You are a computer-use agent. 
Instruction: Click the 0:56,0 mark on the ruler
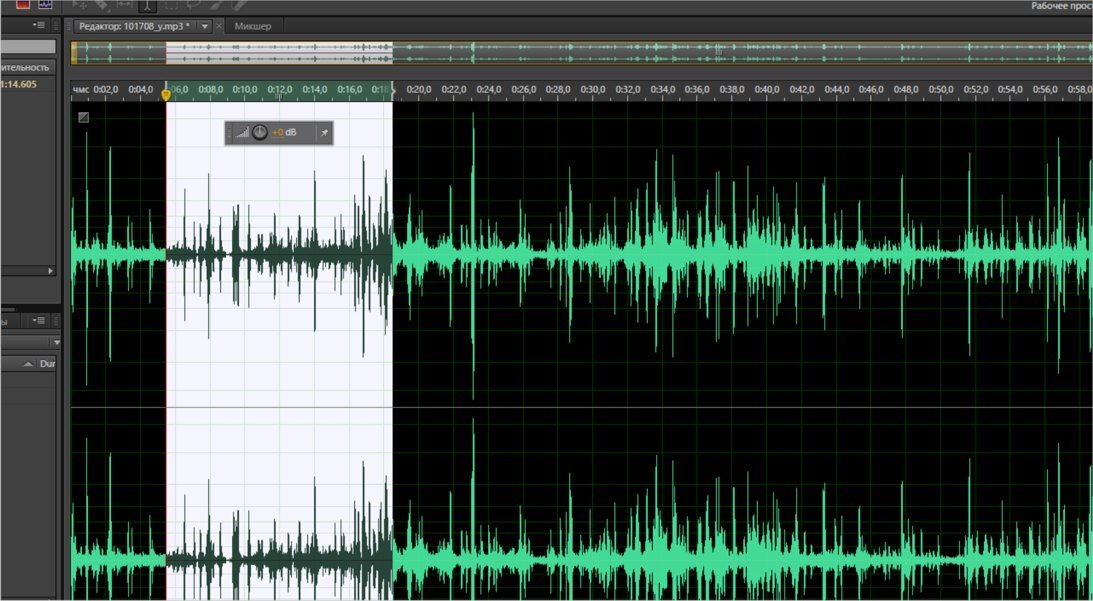point(1046,90)
